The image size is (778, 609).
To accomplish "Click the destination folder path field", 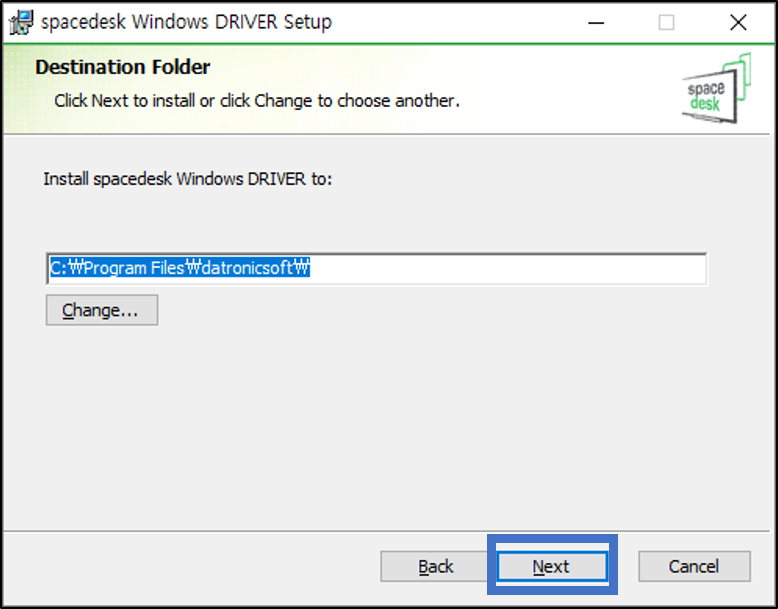I will [x=377, y=269].
